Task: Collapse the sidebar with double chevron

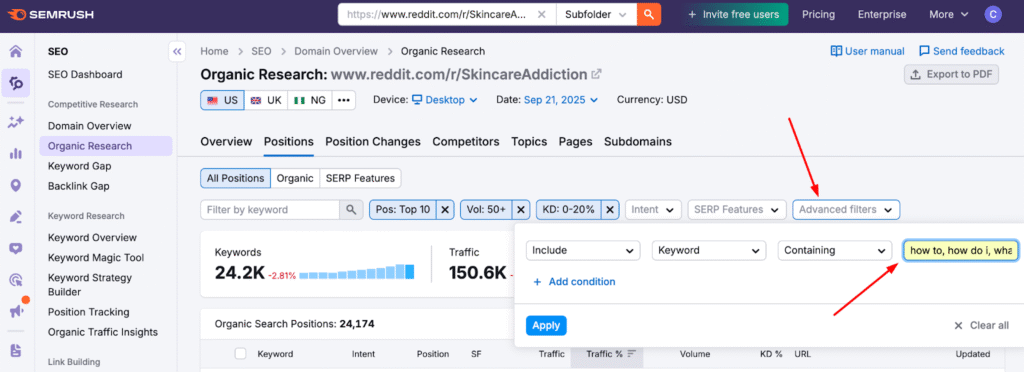Action: pyautogui.click(x=178, y=52)
